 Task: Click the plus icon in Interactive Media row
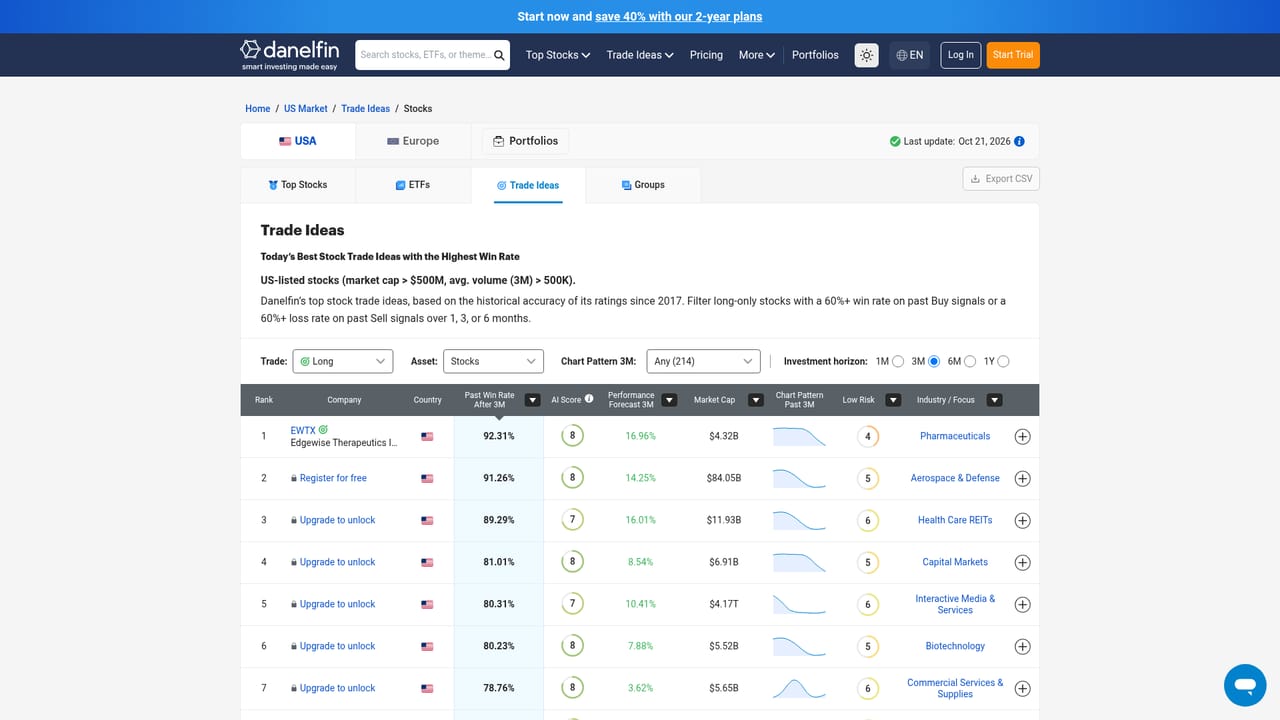point(1022,604)
